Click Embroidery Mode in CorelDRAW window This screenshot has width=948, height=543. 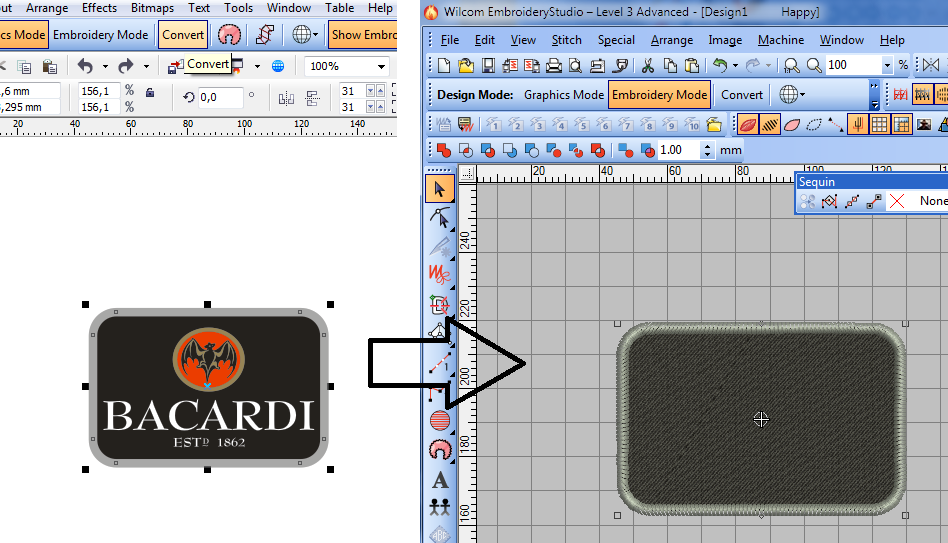(100, 34)
